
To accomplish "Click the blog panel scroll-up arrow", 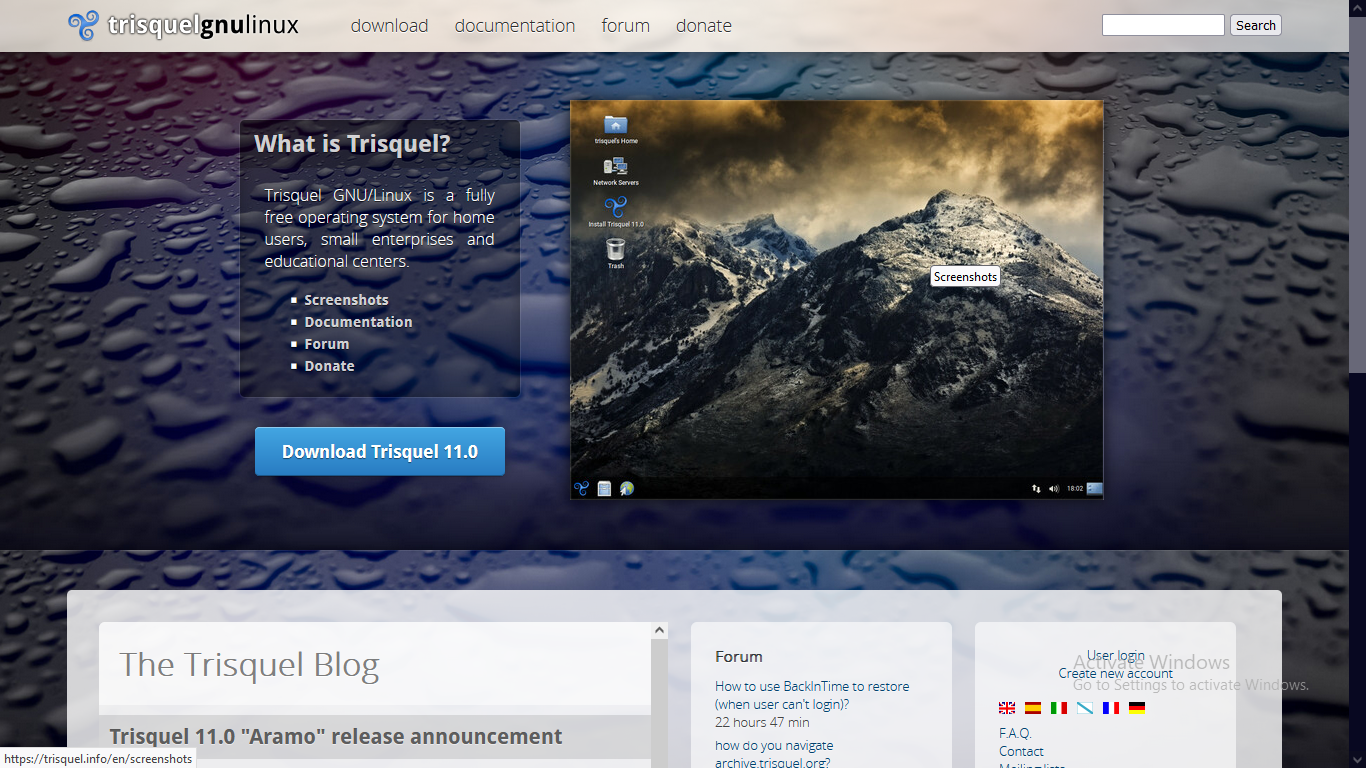I will click(x=659, y=630).
